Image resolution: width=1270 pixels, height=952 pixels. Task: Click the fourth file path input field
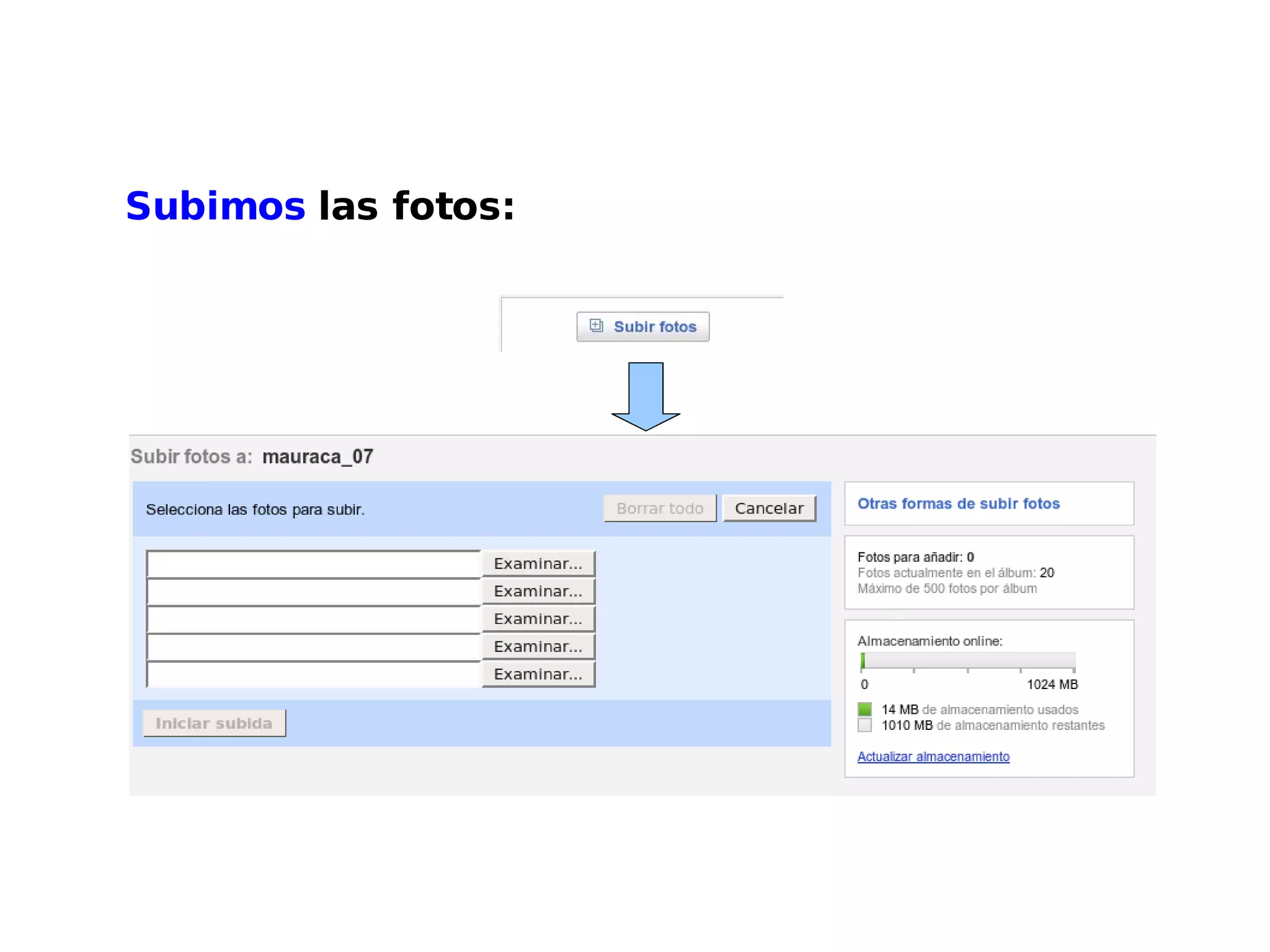314,647
